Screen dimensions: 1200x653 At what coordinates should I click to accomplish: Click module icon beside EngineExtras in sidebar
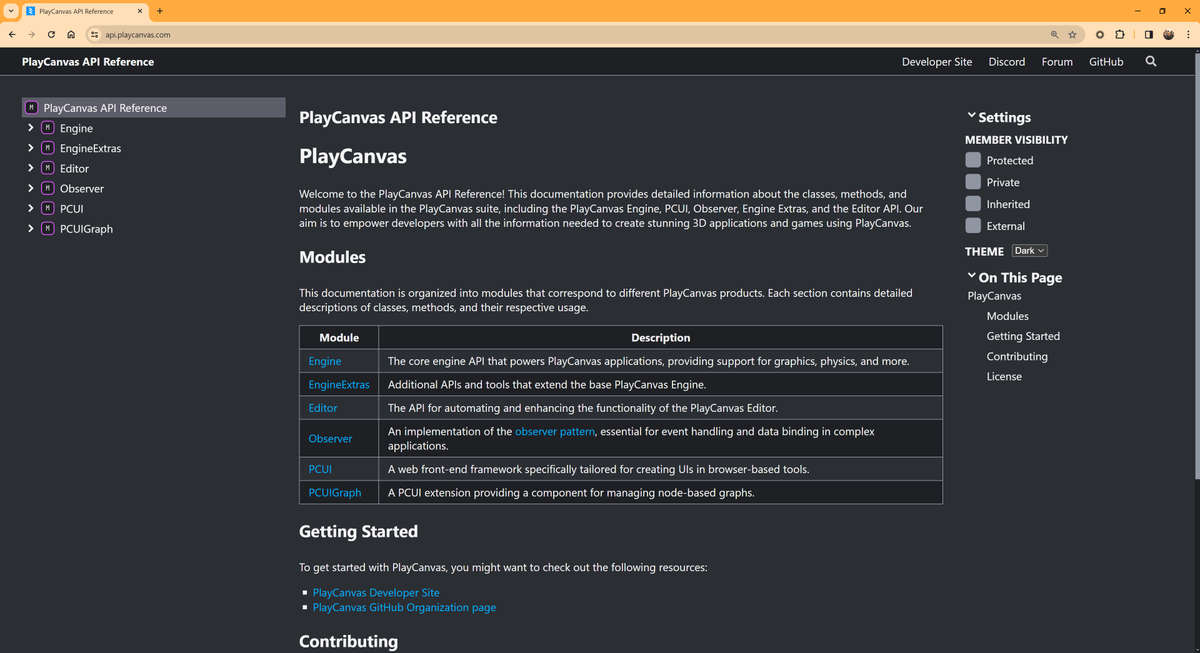[x=48, y=148]
